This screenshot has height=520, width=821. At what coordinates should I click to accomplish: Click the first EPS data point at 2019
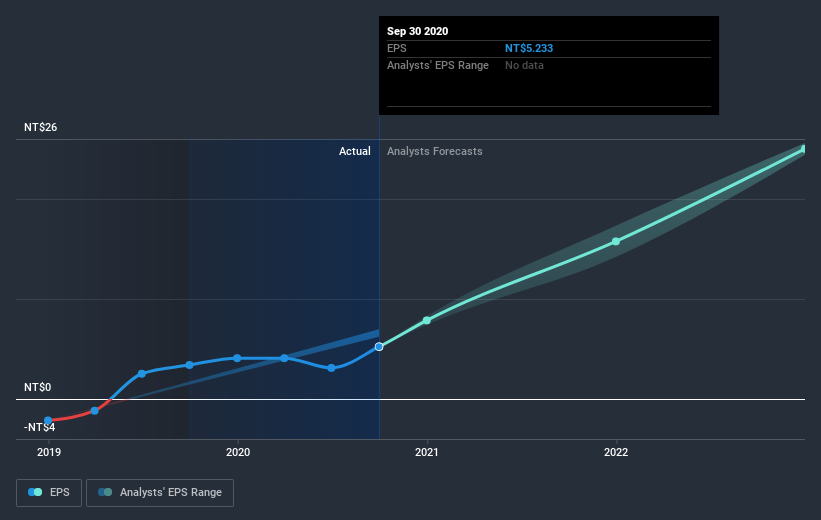48,421
